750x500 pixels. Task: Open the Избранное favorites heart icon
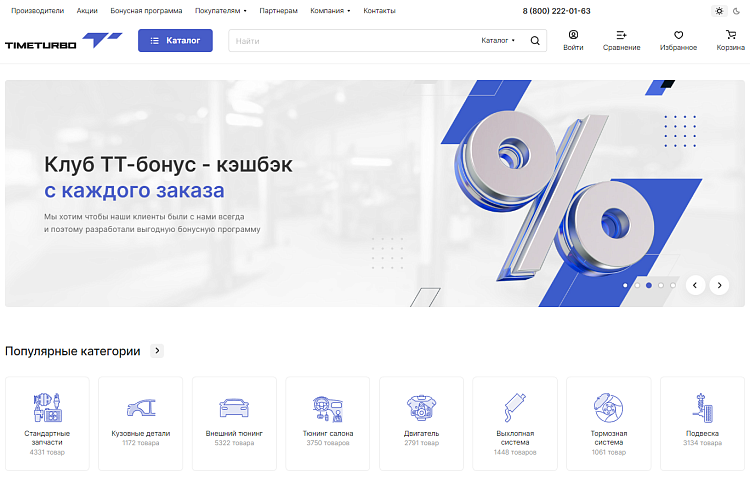pos(679,35)
